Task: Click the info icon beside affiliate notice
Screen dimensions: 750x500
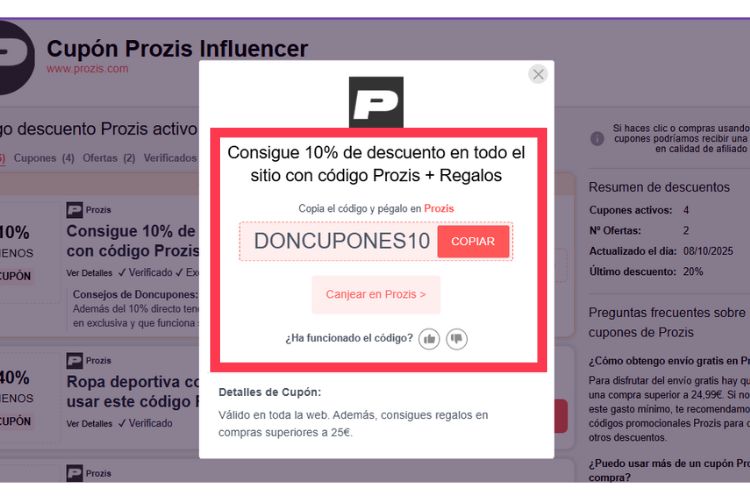Action: (597, 139)
